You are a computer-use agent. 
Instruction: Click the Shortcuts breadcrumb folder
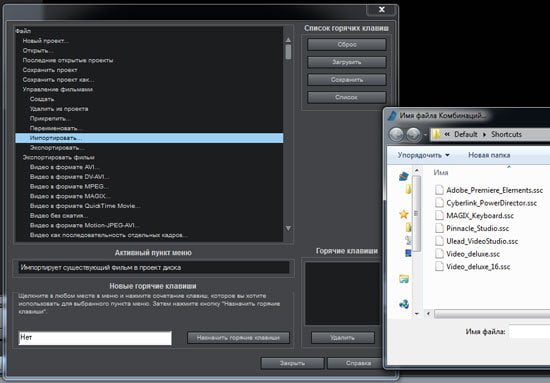506,134
